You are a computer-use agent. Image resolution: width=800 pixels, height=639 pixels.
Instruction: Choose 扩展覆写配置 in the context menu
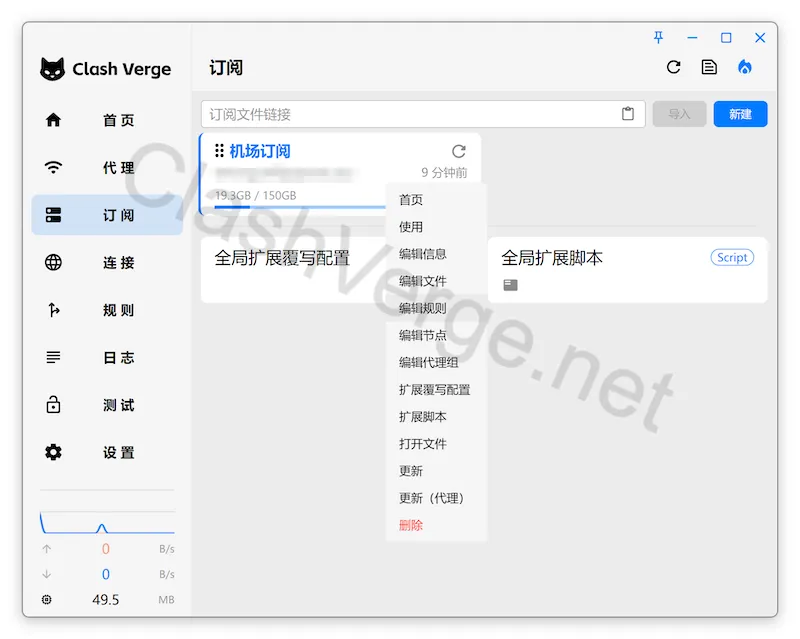point(436,389)
